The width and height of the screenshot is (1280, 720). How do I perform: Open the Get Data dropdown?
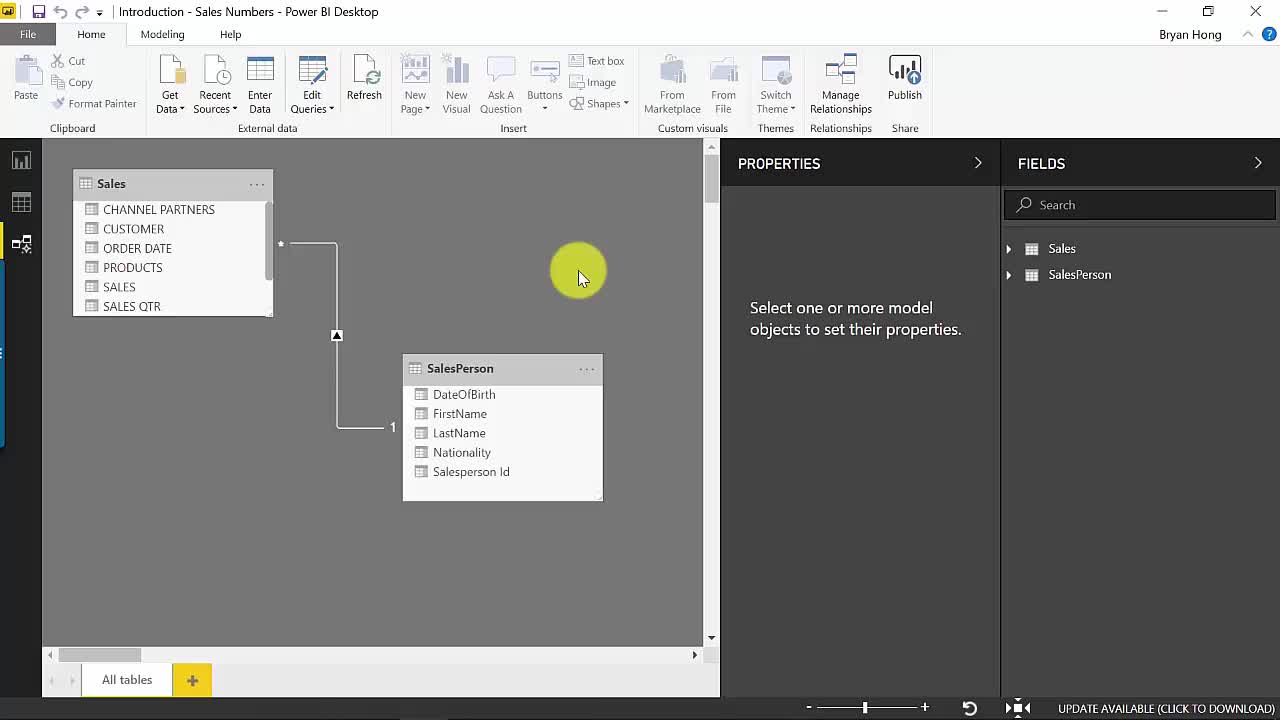170,102
